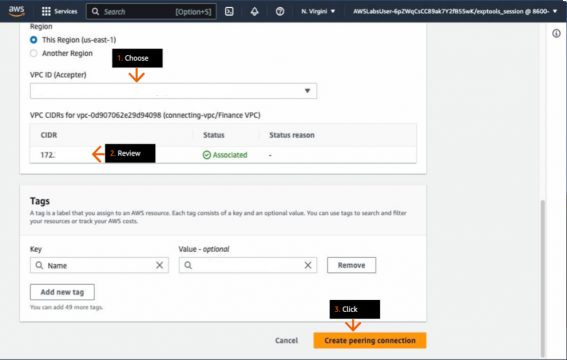The image size is (567, 360).
Task: Open the Services grid menu
Action: (x=46, y=11)
